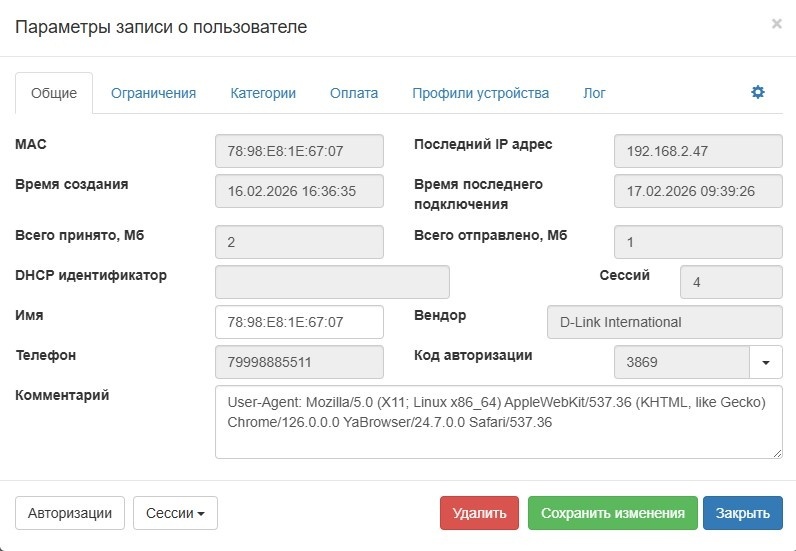Expand the authorization code dropdown arrow
The height and width of the screenshot is (551, 796).
coord(766,362)
